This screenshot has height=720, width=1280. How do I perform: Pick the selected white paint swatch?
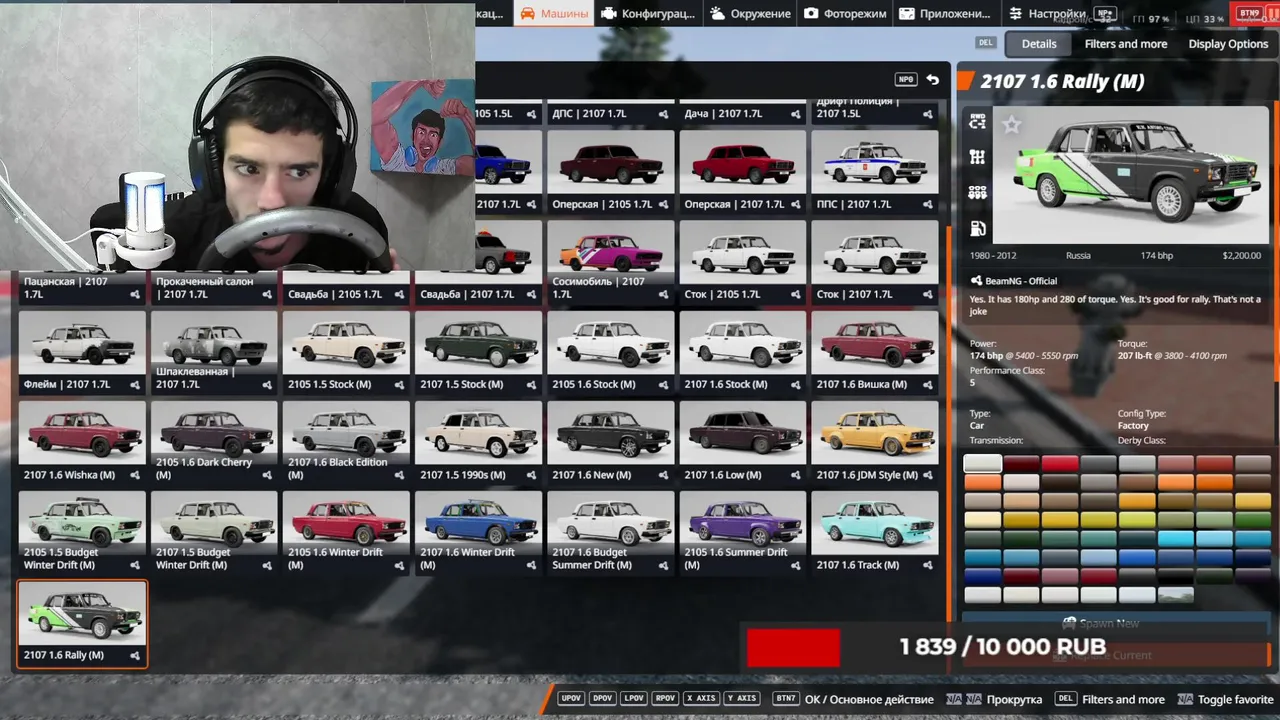point(982,463)
